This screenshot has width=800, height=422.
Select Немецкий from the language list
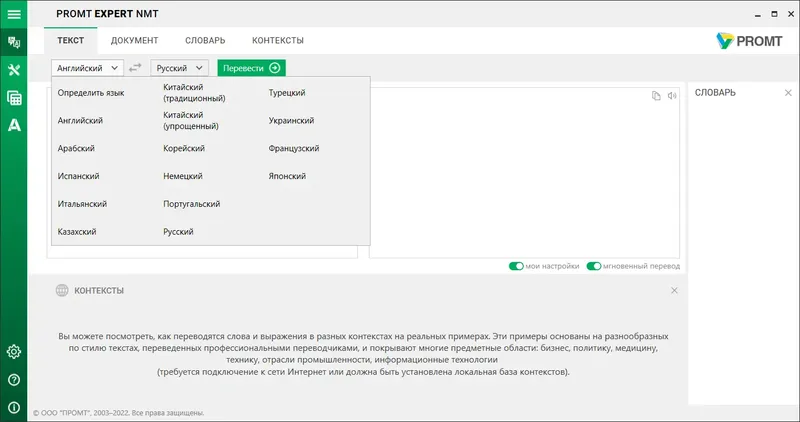[183, 176]
